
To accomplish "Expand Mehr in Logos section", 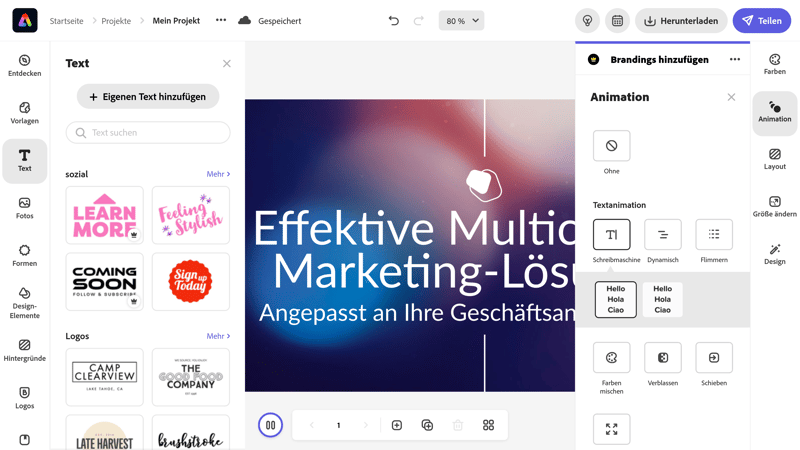I will (218, 336).
